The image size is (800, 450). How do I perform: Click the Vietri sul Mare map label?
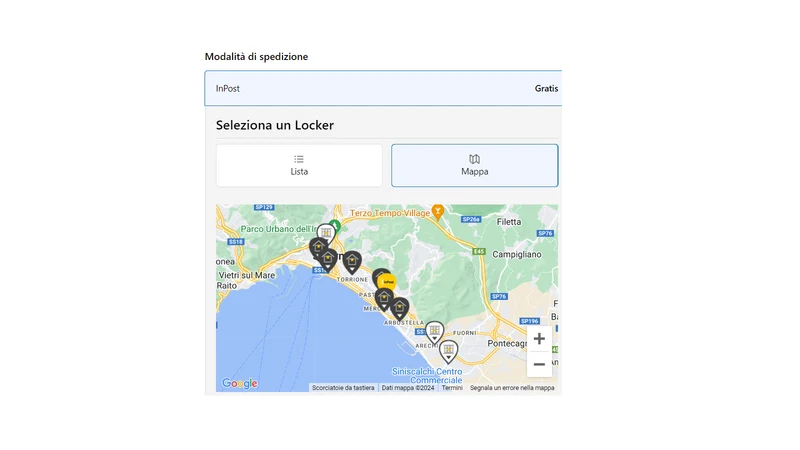pyautogui.click(x=247, y=275)
